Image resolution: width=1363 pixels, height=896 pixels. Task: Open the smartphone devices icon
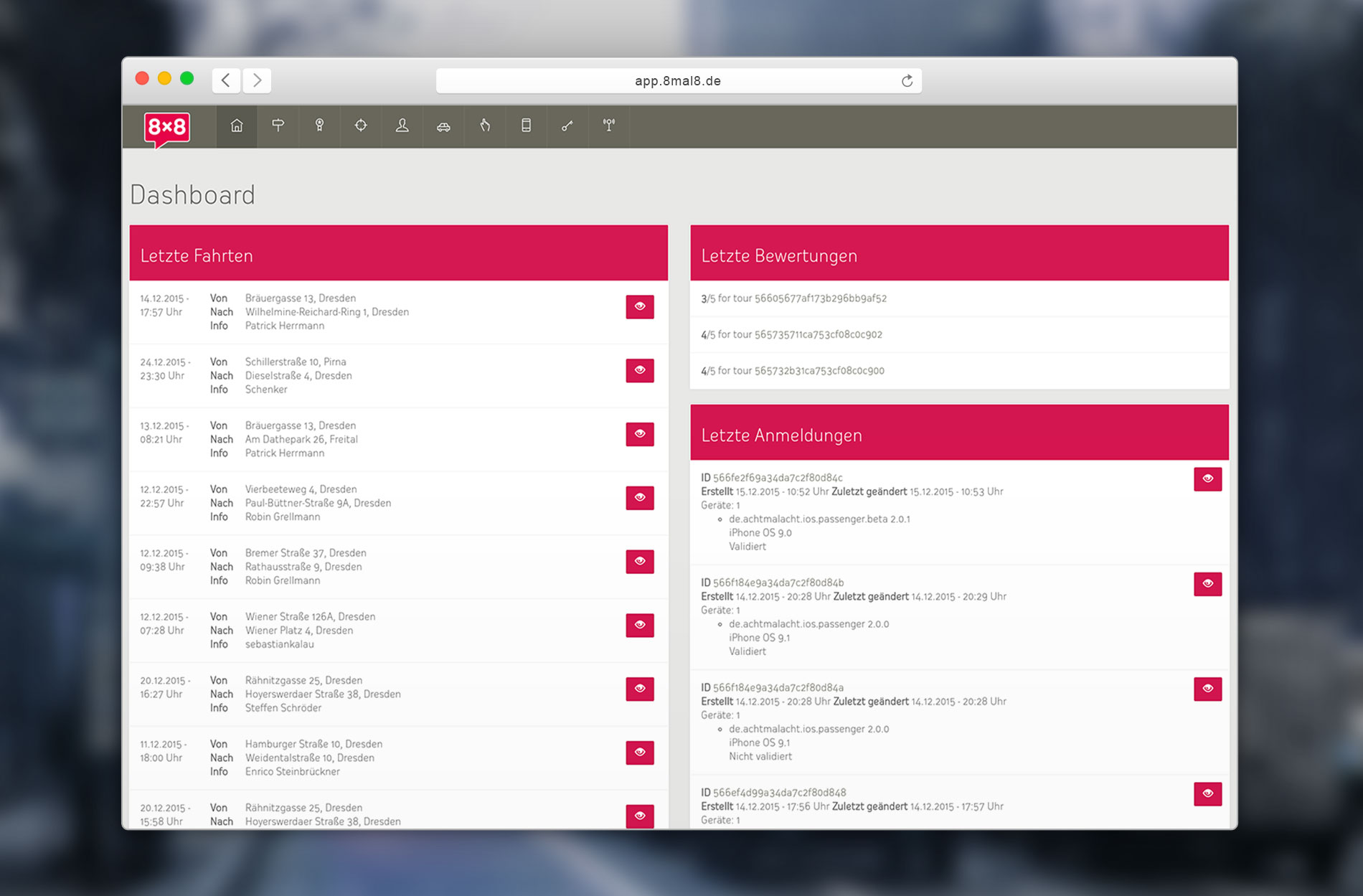click(526, 126)
